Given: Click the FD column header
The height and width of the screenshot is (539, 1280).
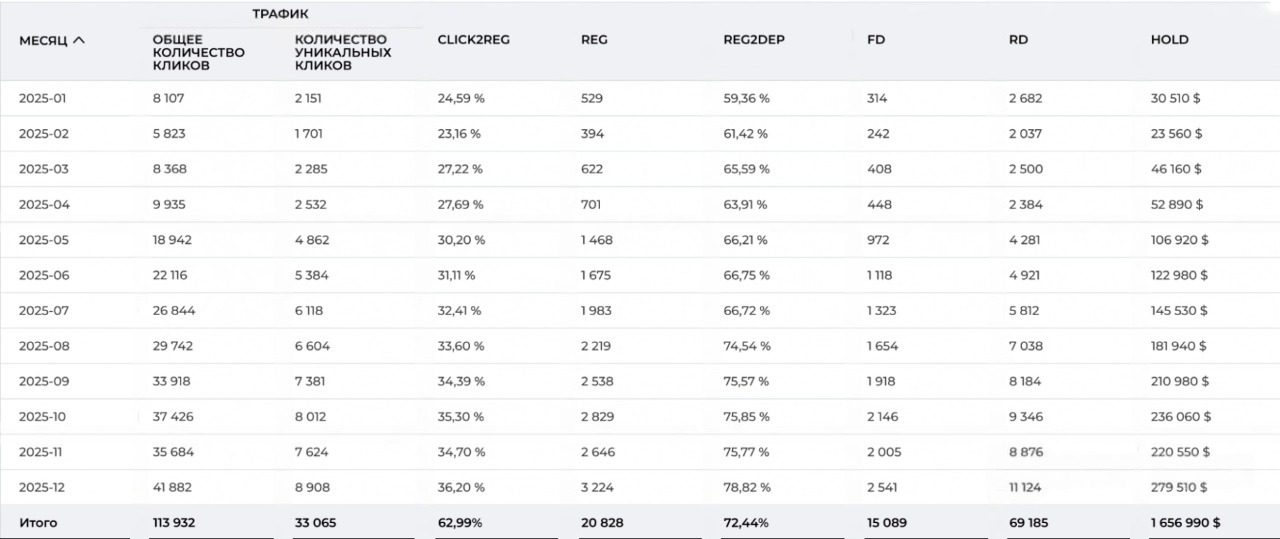Looking at the screenshot, I should point(876,40).
